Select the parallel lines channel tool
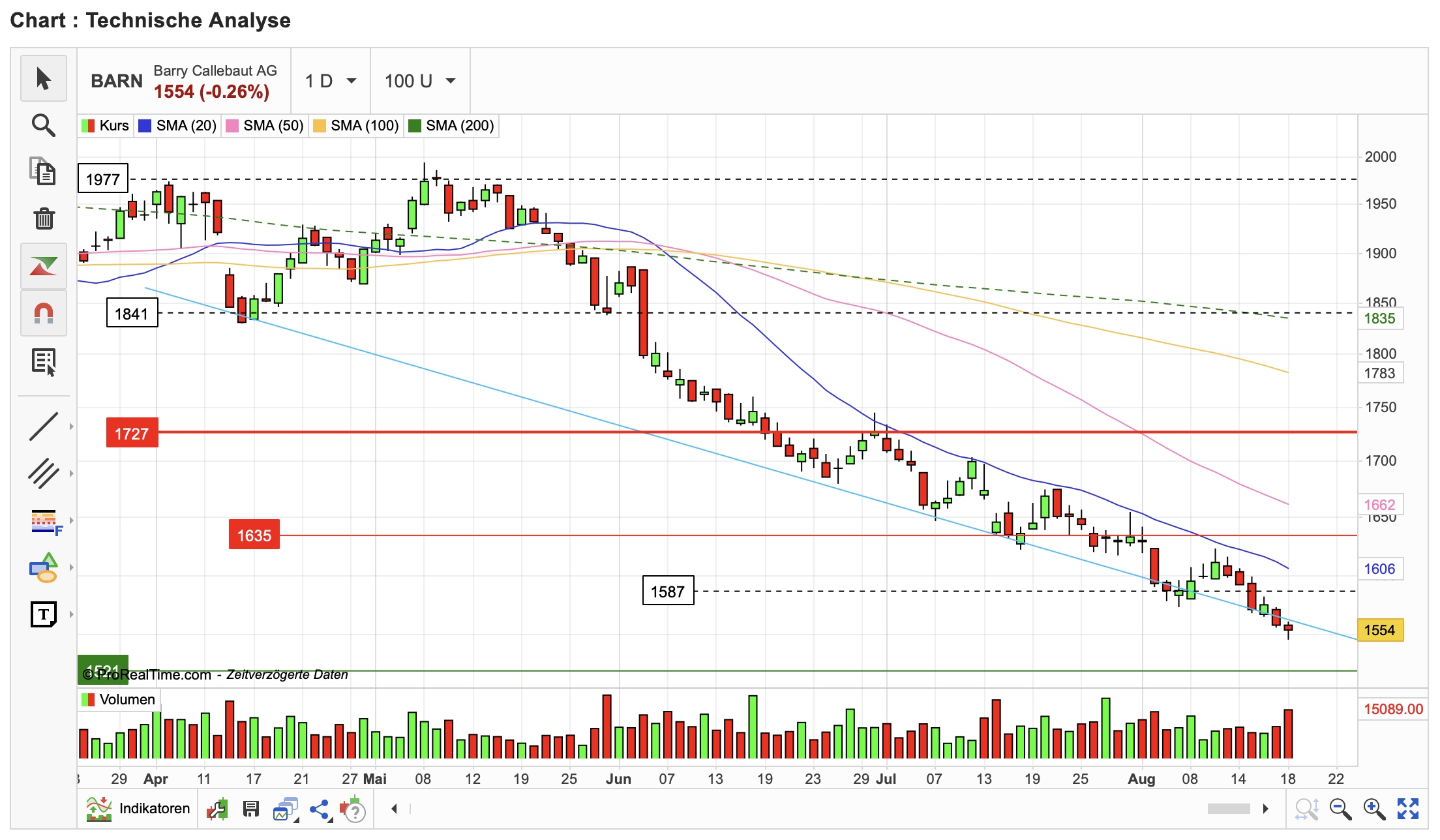 43,473
